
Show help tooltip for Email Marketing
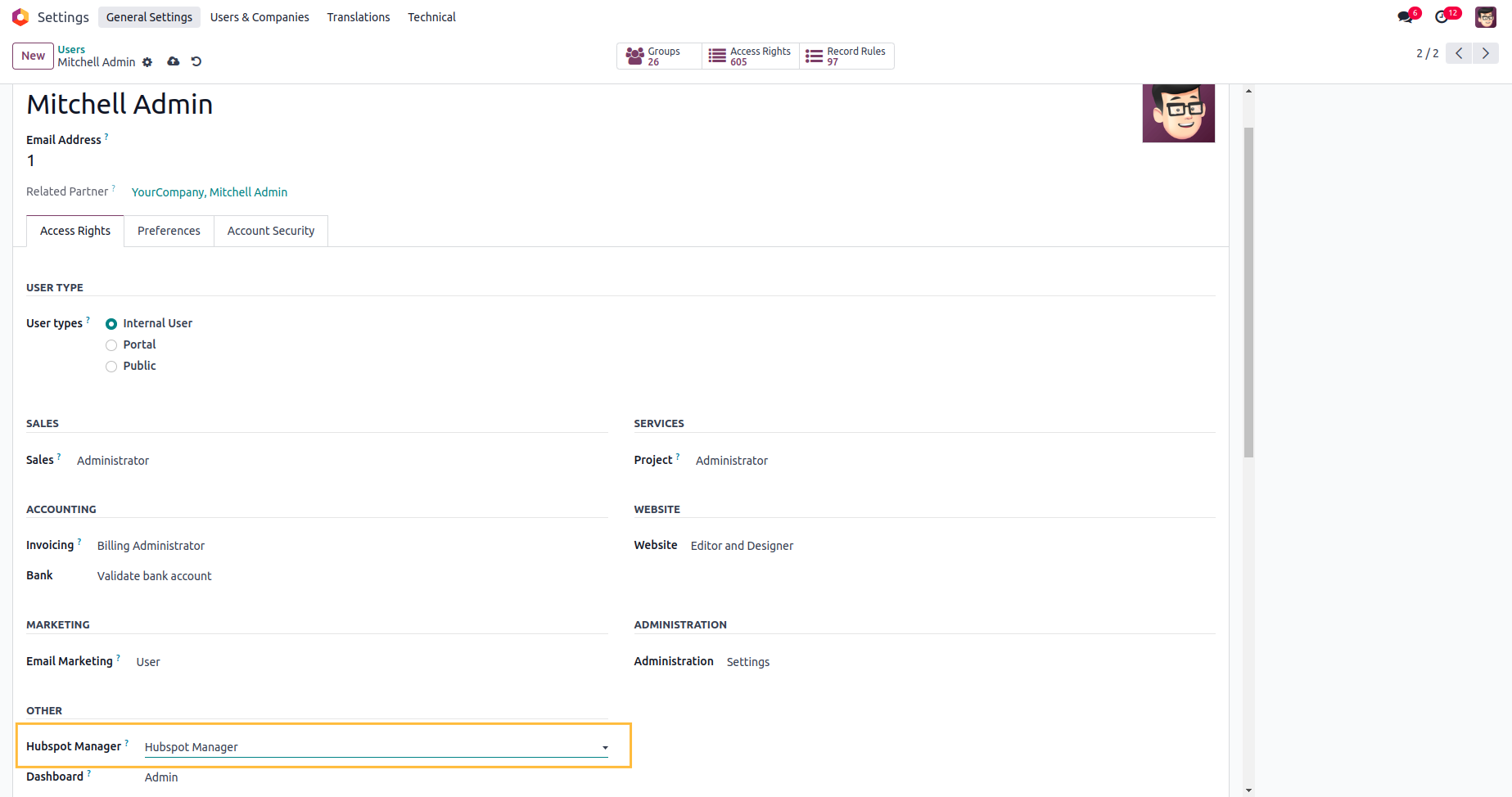click(118, 658)
